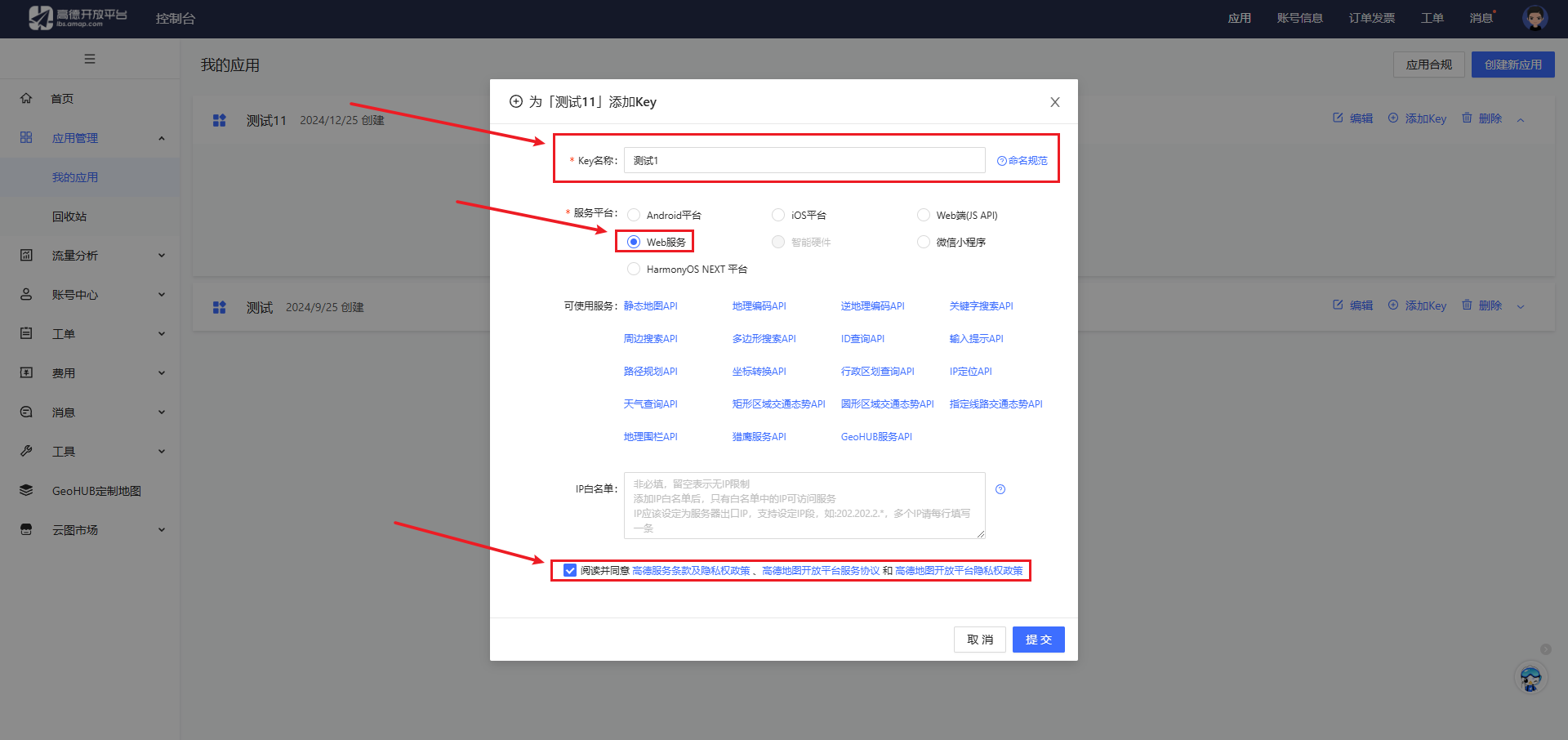This screenshot has width=1568, height=740.
Task: Expand the 费用 sidebar section
Action: (x=162, y=373)
